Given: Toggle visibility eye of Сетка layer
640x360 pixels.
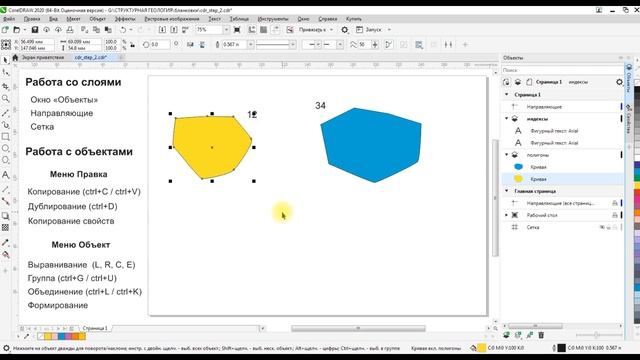Looking at the screenshot, I should tap(602, 227).
